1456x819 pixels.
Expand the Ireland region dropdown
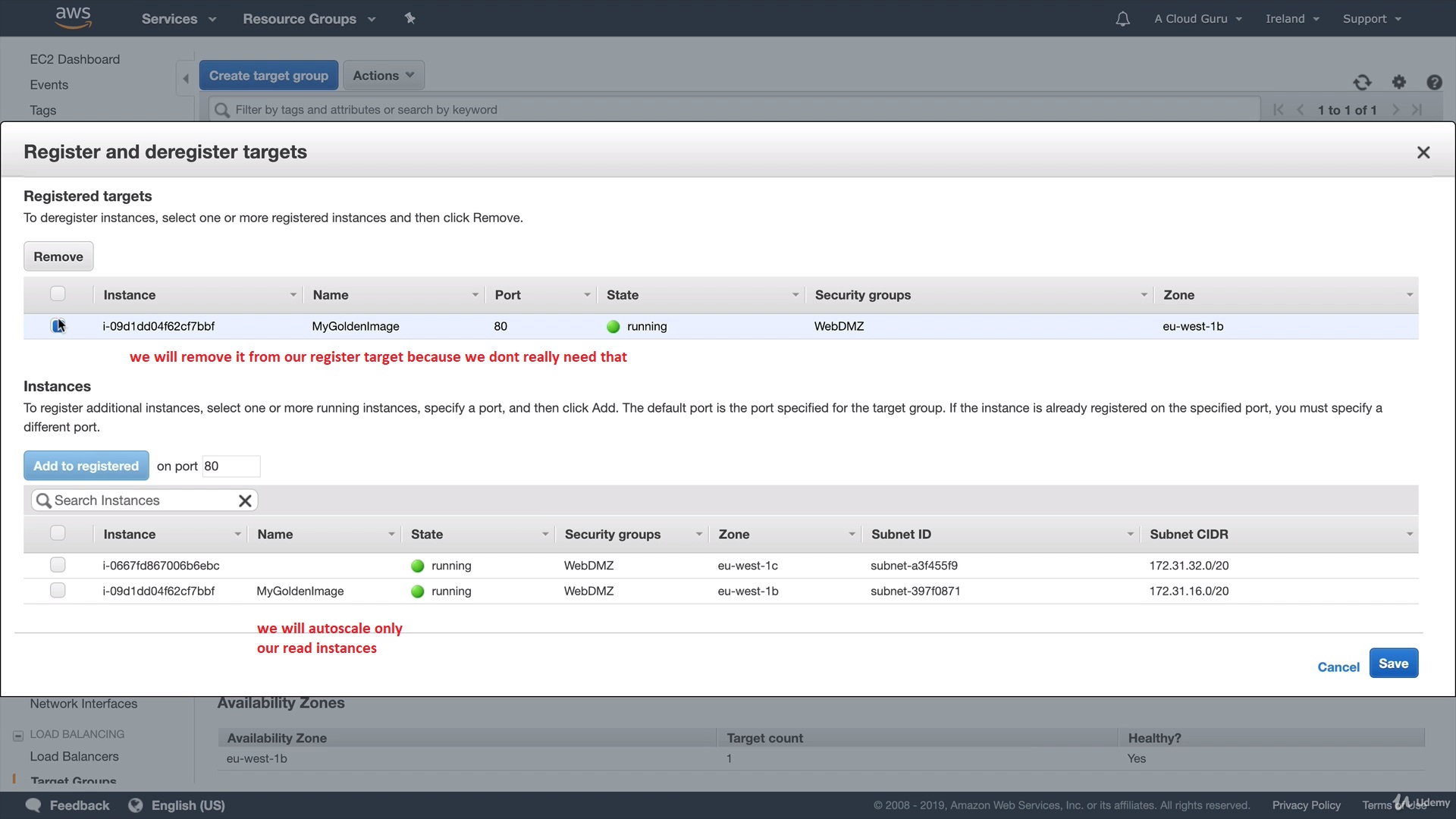click(1292, 19)
